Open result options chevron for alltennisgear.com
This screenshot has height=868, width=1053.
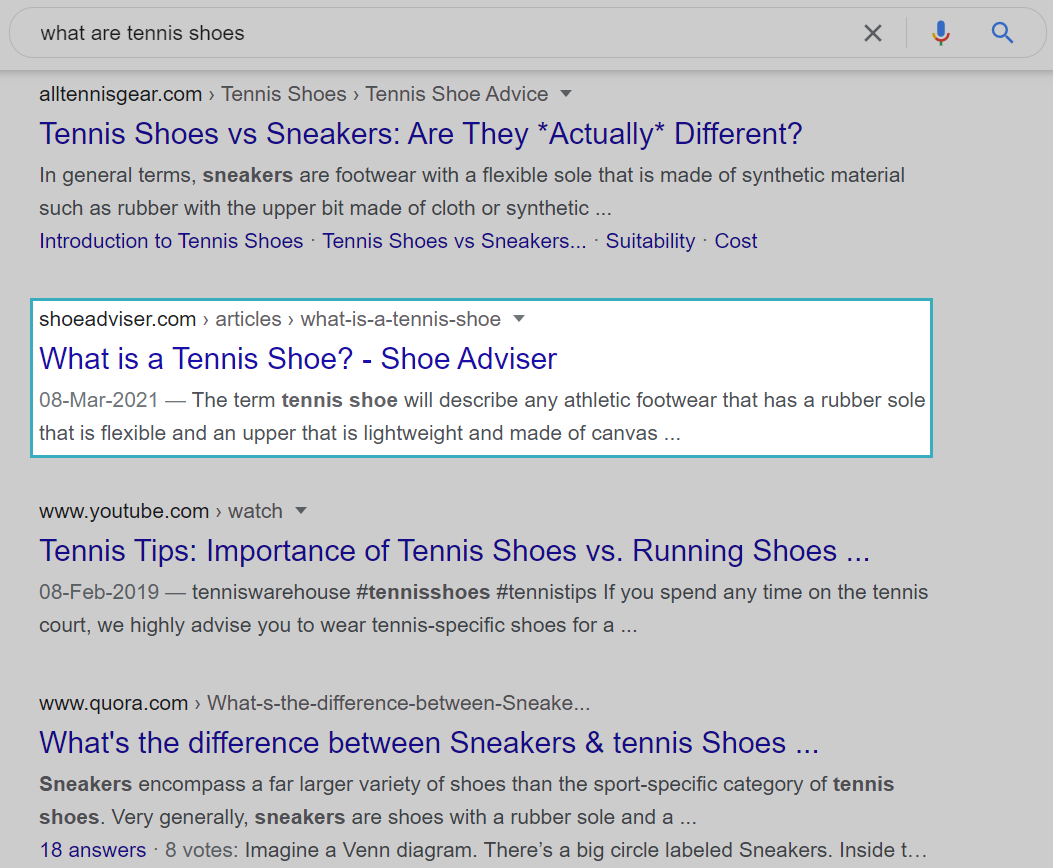(566, 93)
